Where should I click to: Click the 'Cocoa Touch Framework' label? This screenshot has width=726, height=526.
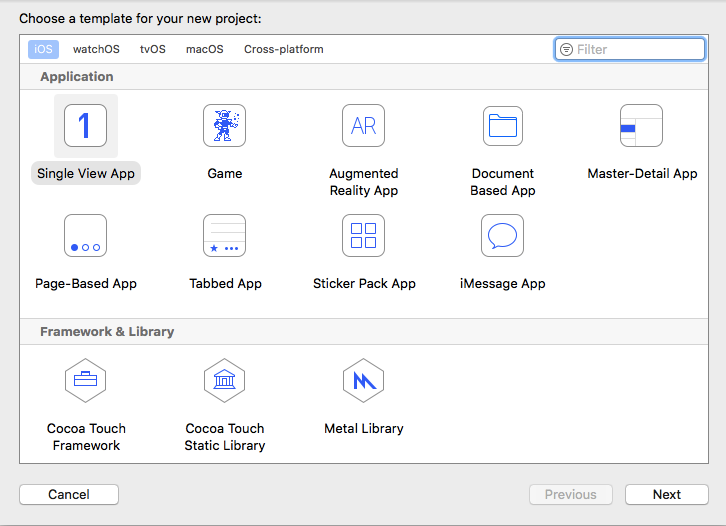[x=86, y=437]
